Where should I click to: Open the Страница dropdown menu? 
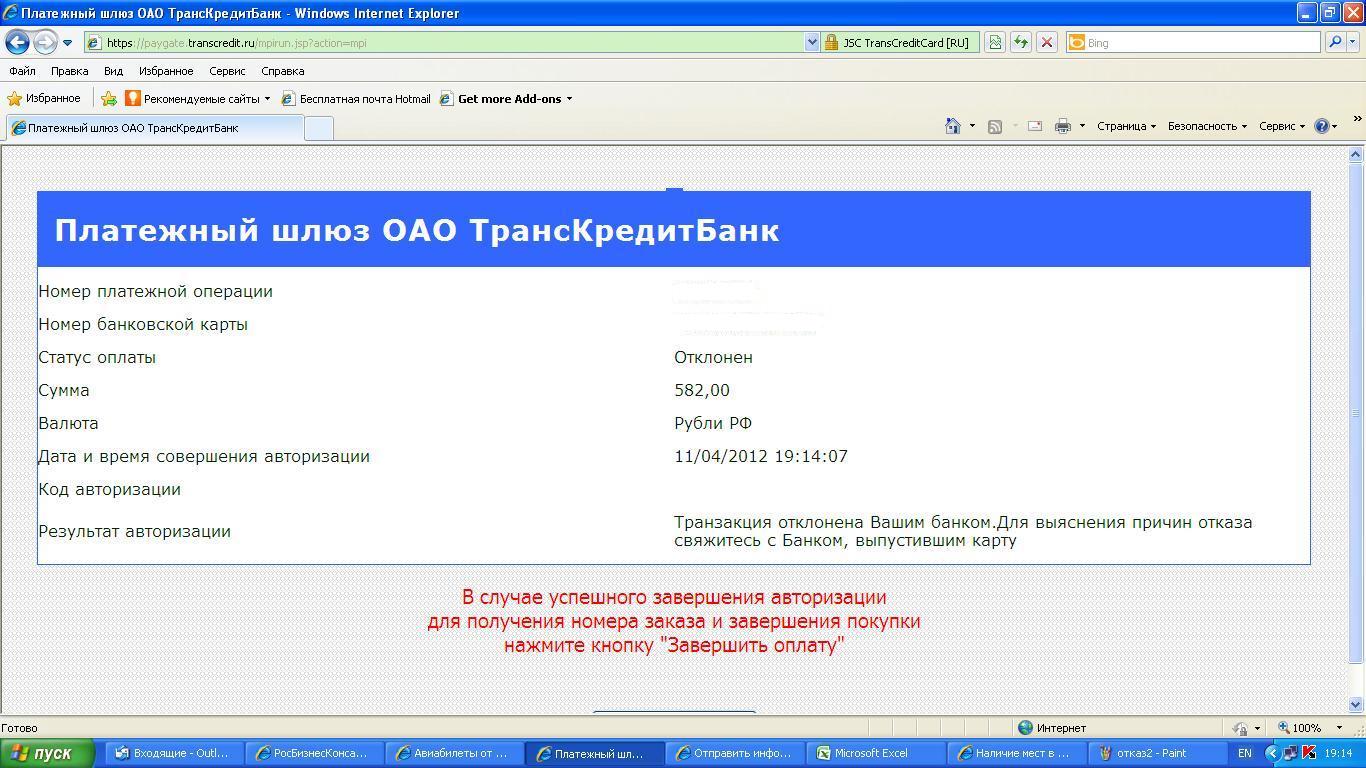tap(1126, 126)
